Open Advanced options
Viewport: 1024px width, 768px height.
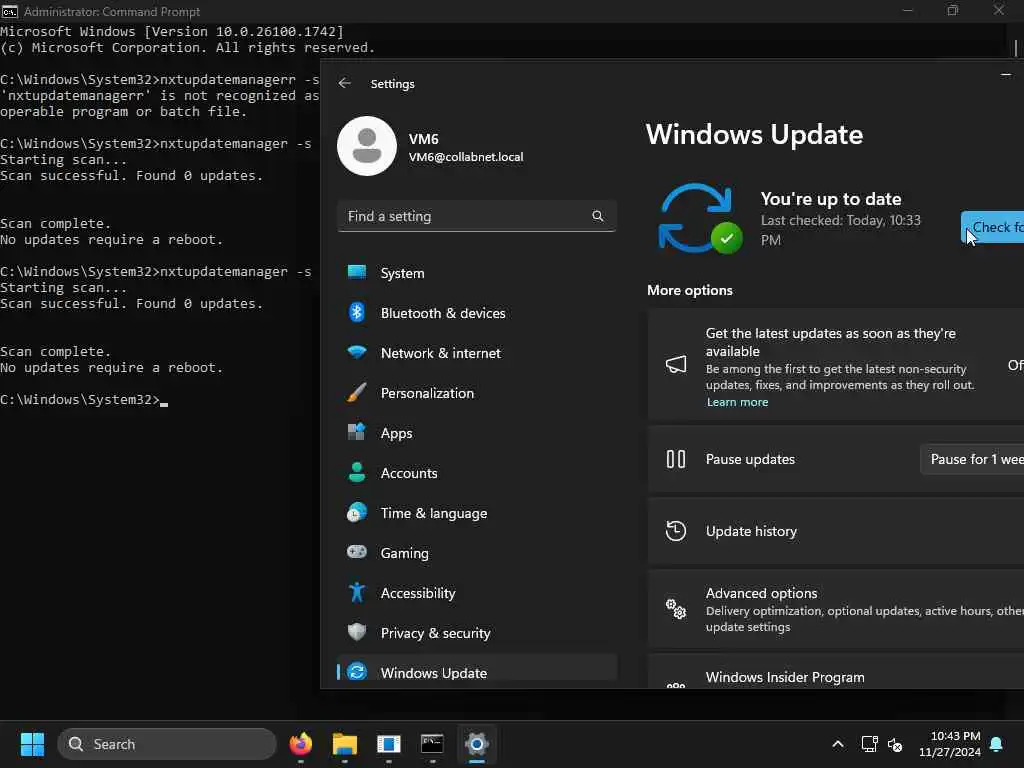click(x=836, y=609)
